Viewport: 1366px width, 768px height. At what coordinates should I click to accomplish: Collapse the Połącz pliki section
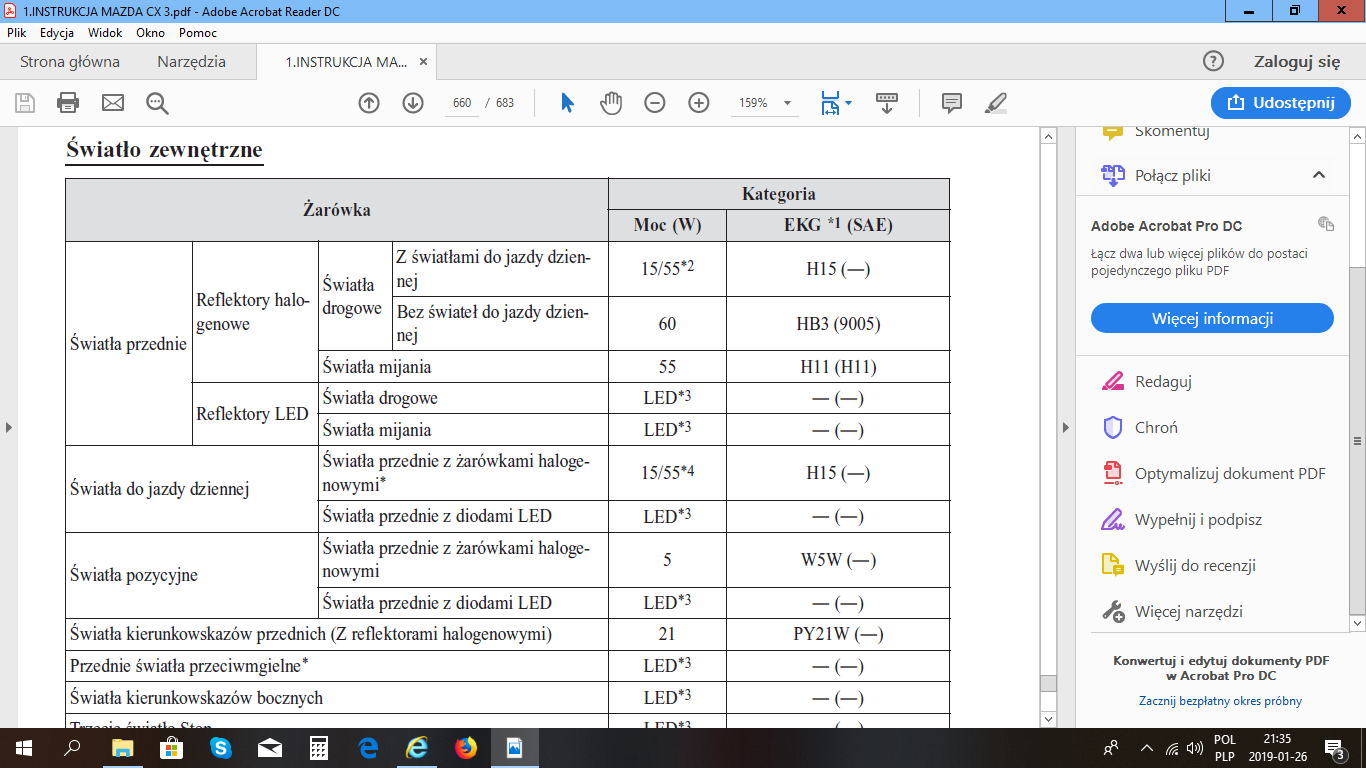click(1318, 175)
